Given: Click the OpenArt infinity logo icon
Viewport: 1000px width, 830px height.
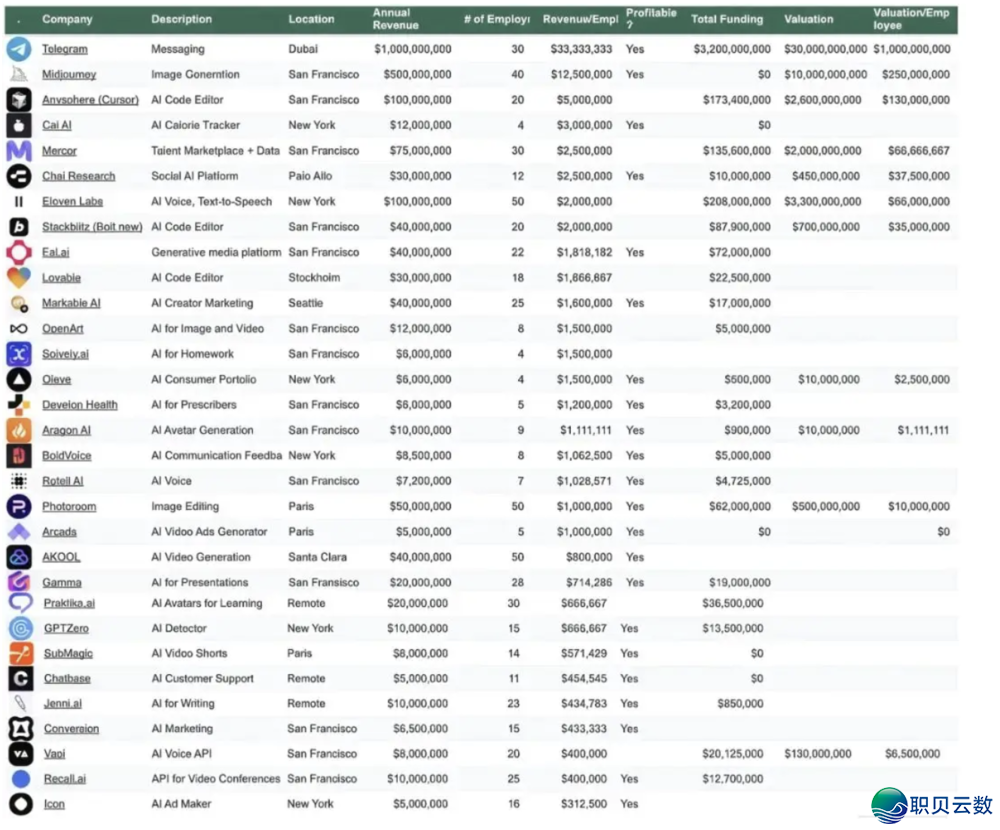Looking at the screenshot, I should tap(19, 329).
